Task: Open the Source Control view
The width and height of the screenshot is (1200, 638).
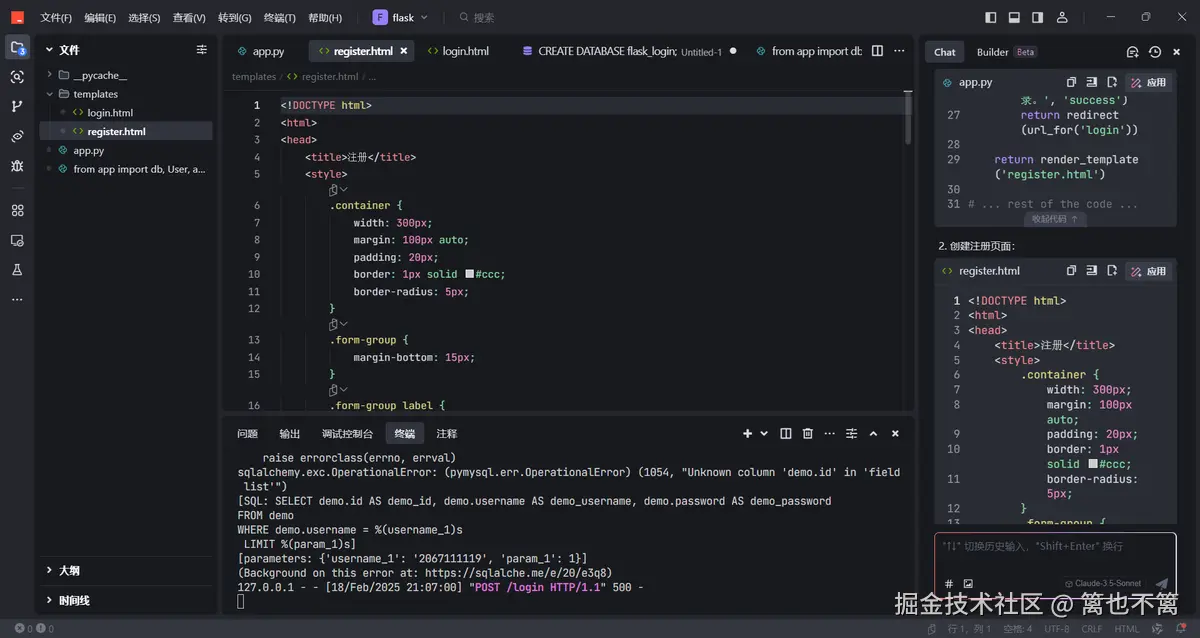Action: 17,106
